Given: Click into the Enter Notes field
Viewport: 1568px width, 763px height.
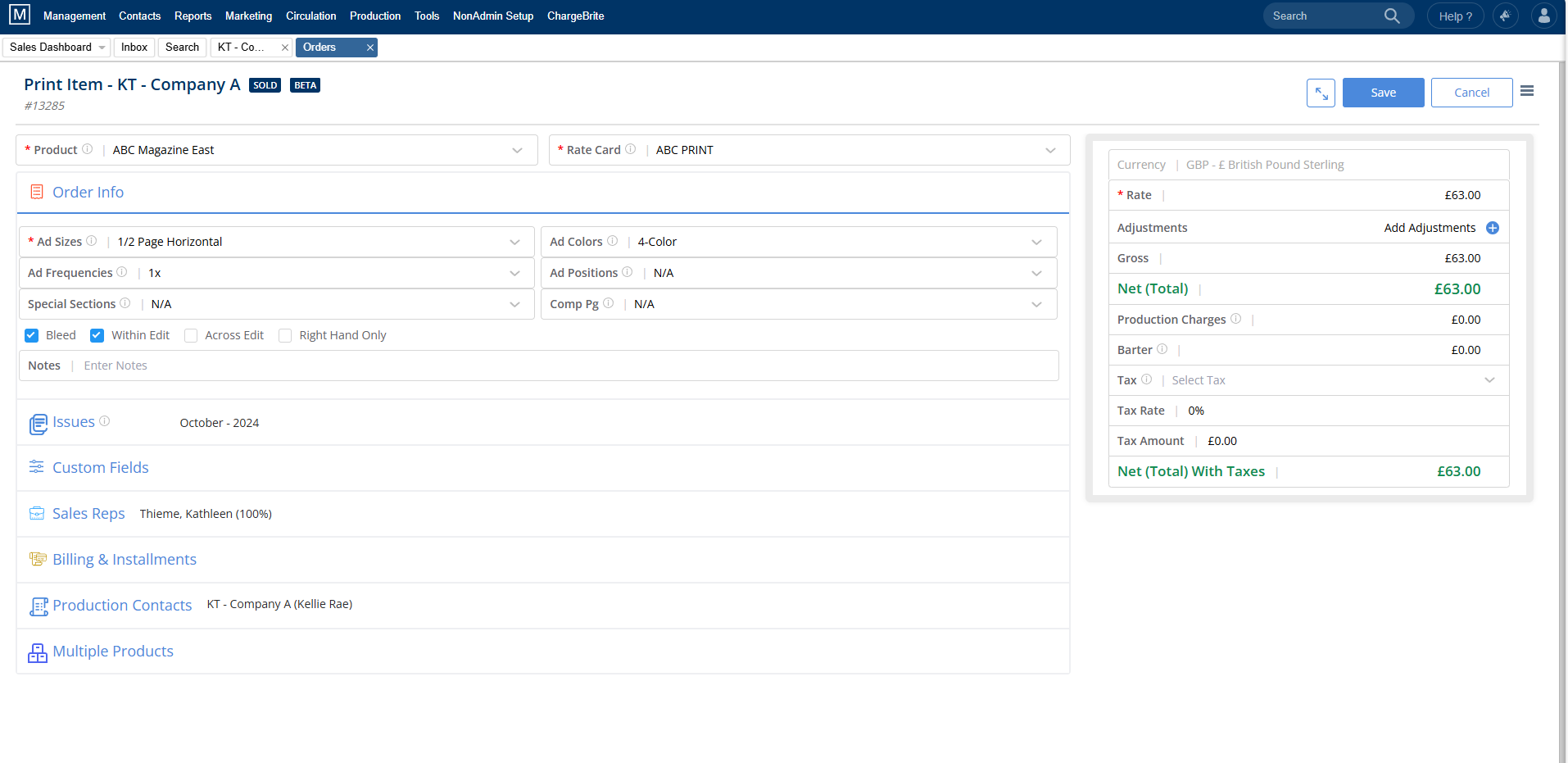Looking at the screenshot, I should pos(492,366).
